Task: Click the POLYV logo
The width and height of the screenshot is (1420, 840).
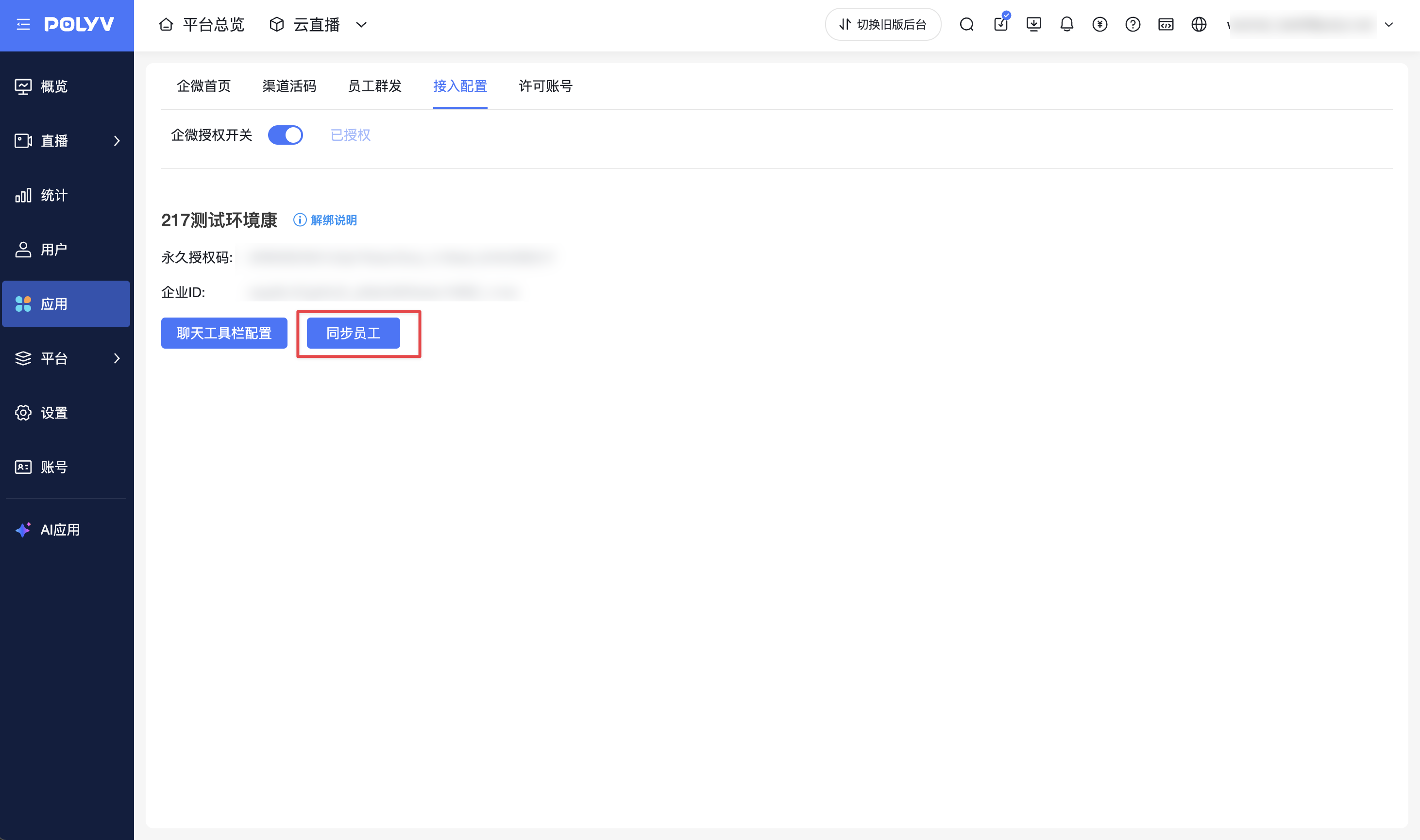Action: (x=79, y=24)
